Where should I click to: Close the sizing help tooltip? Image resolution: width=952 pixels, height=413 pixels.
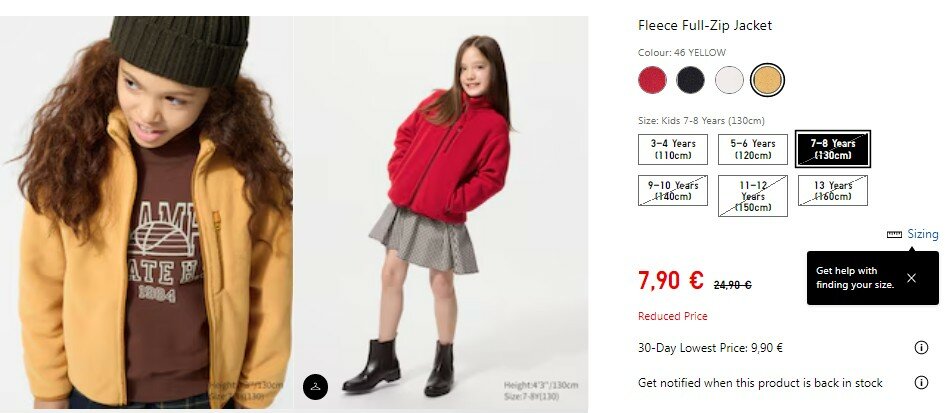pyautogui.click(x=911, y=278)
